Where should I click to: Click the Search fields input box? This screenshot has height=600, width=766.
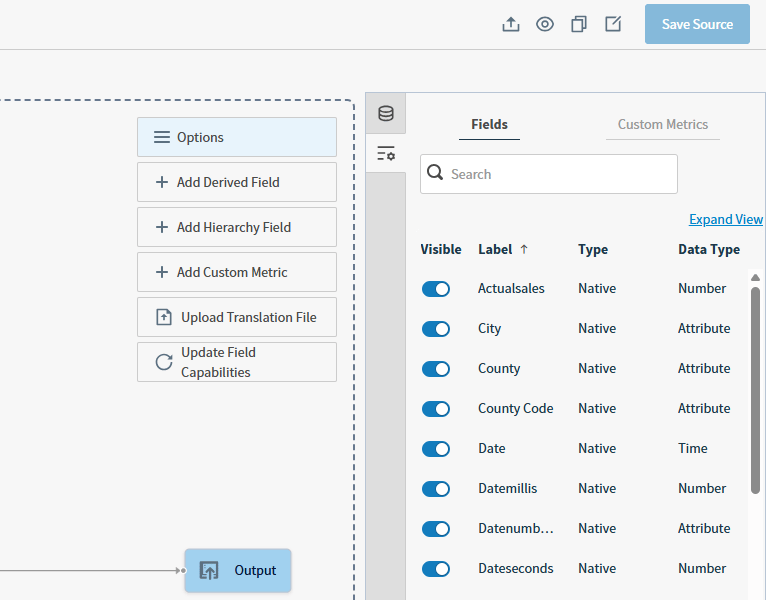pos(549,174)
